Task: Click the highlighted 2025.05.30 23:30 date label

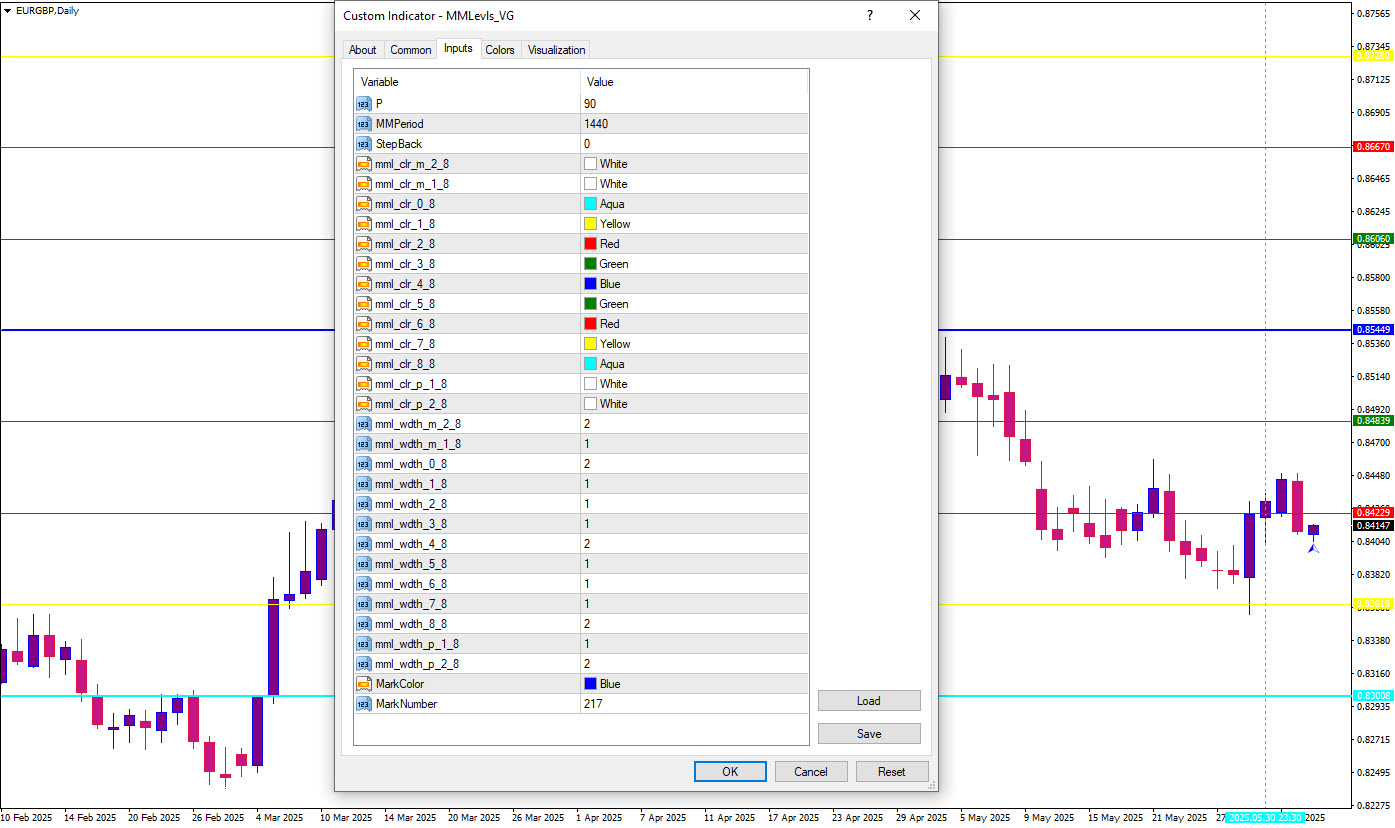Action: (x=1265, y=817)
